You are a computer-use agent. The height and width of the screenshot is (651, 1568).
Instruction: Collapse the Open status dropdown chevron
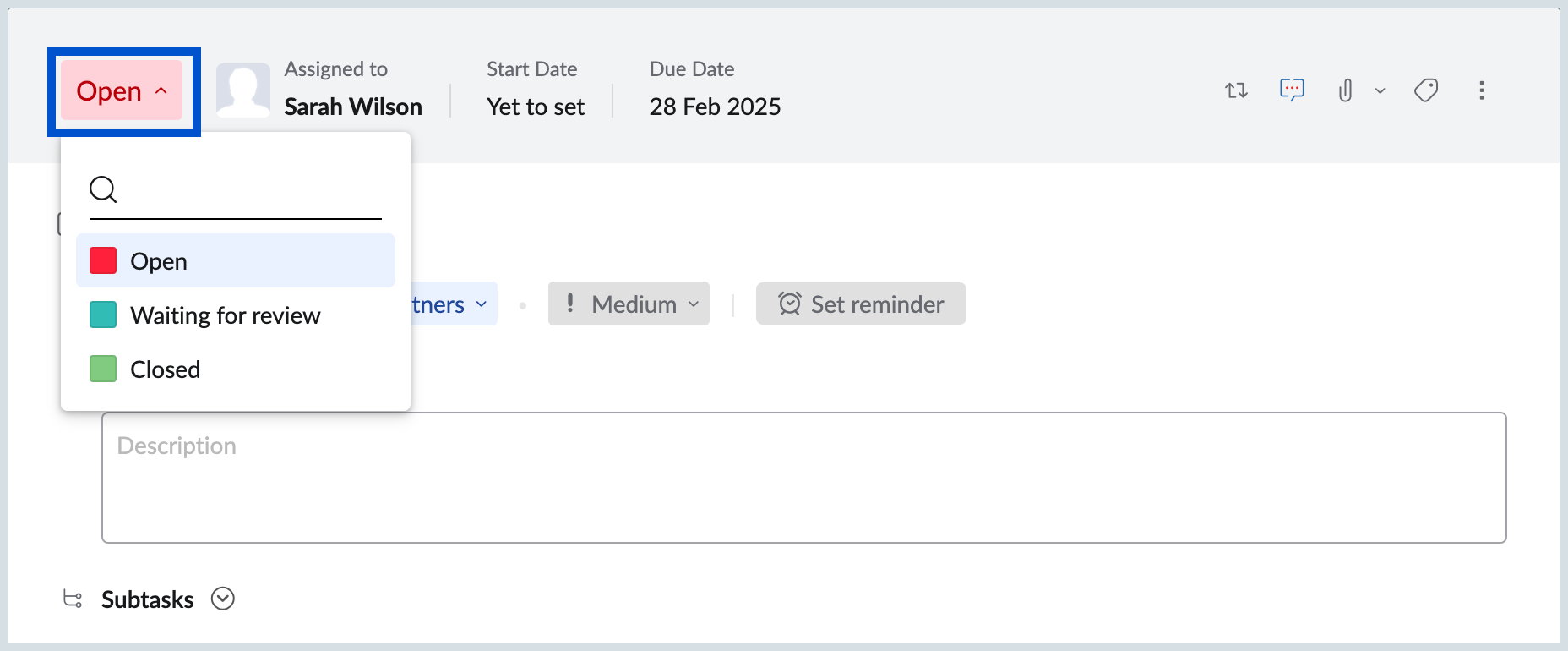coord(161,92)
